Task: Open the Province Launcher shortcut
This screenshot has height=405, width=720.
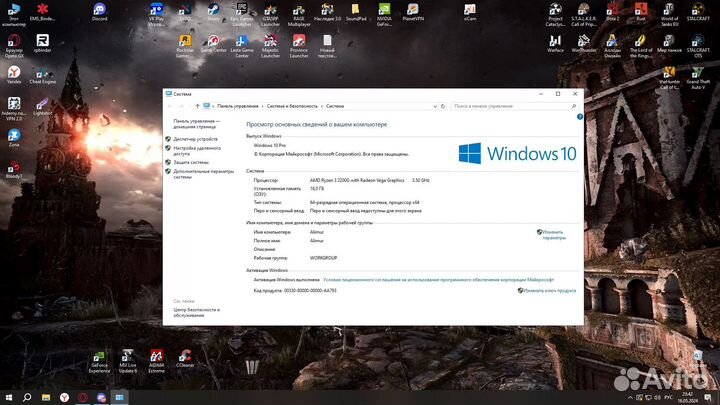Action: [299, 46]
